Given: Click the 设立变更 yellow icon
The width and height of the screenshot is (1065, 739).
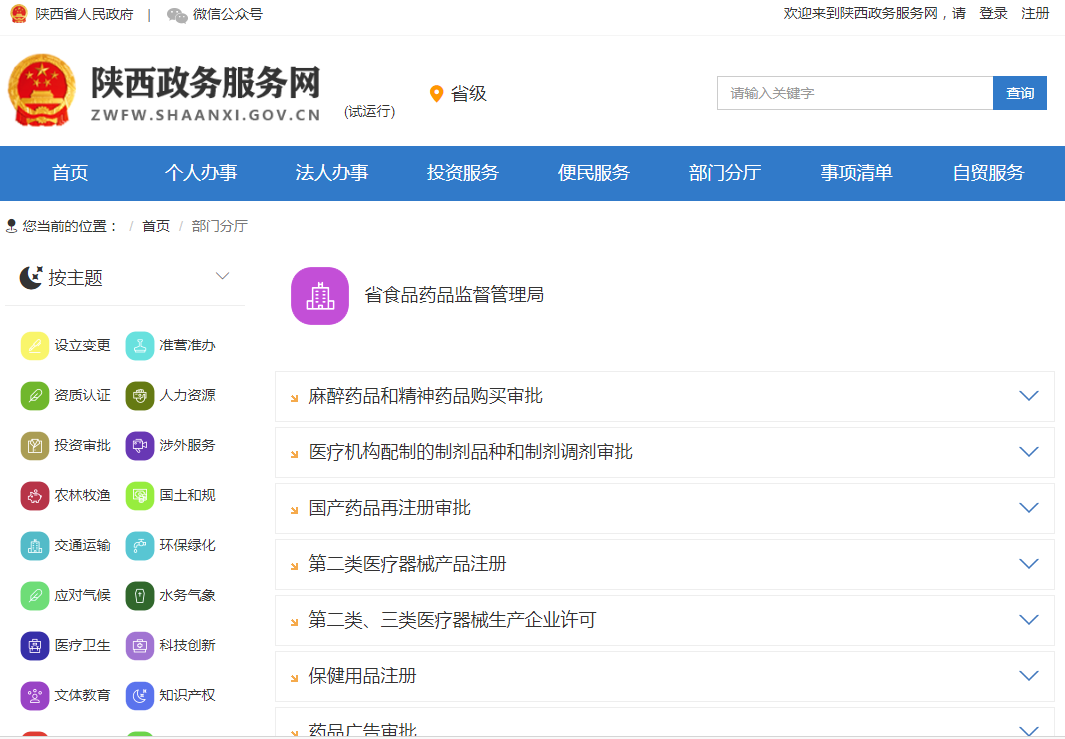Looking at the screenshot, I should click(x=35, y=346).
